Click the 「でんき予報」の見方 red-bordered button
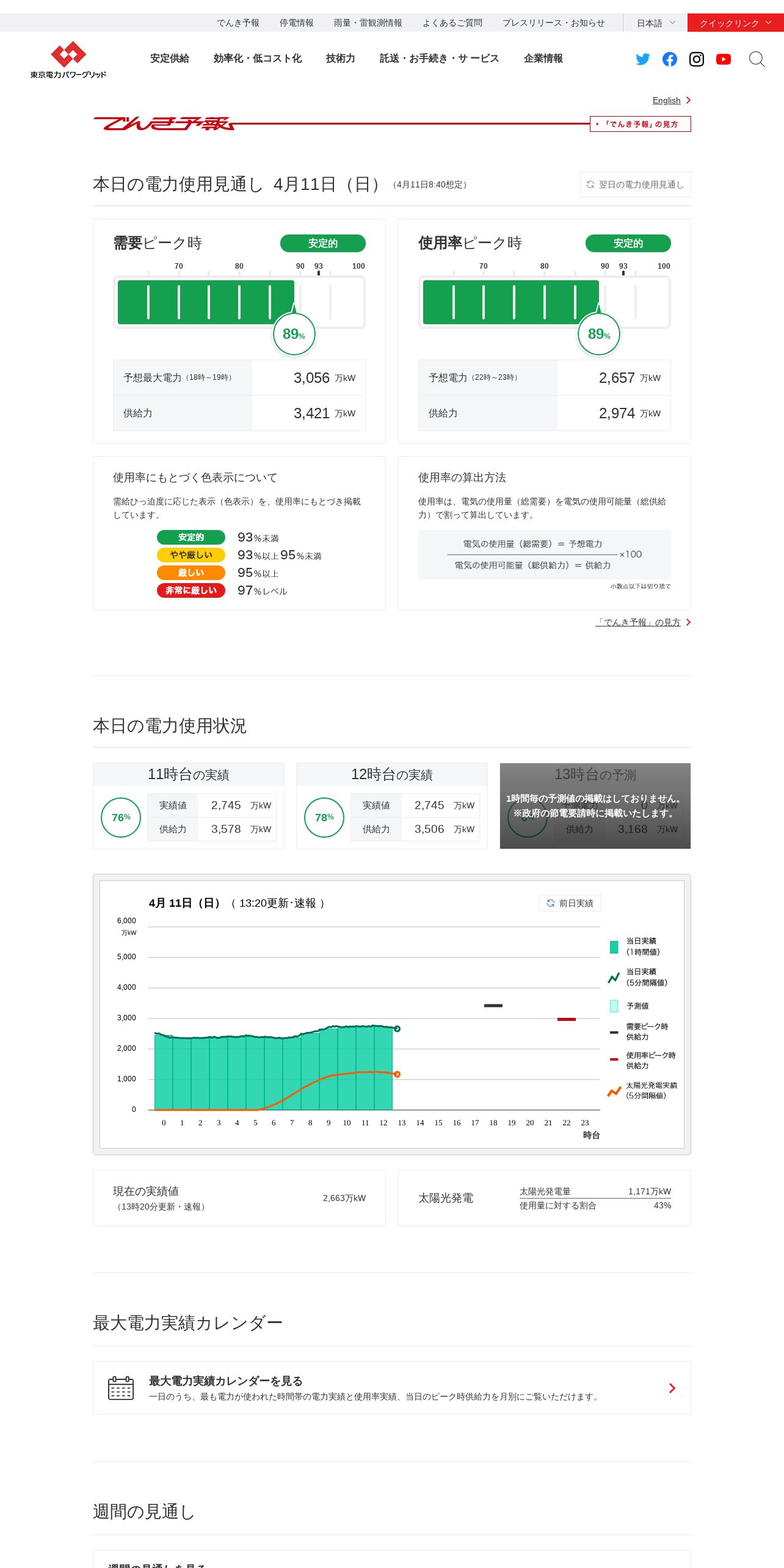Image resolution: width=784 pixels, height=1568 pixels. (x=641, y=124)
